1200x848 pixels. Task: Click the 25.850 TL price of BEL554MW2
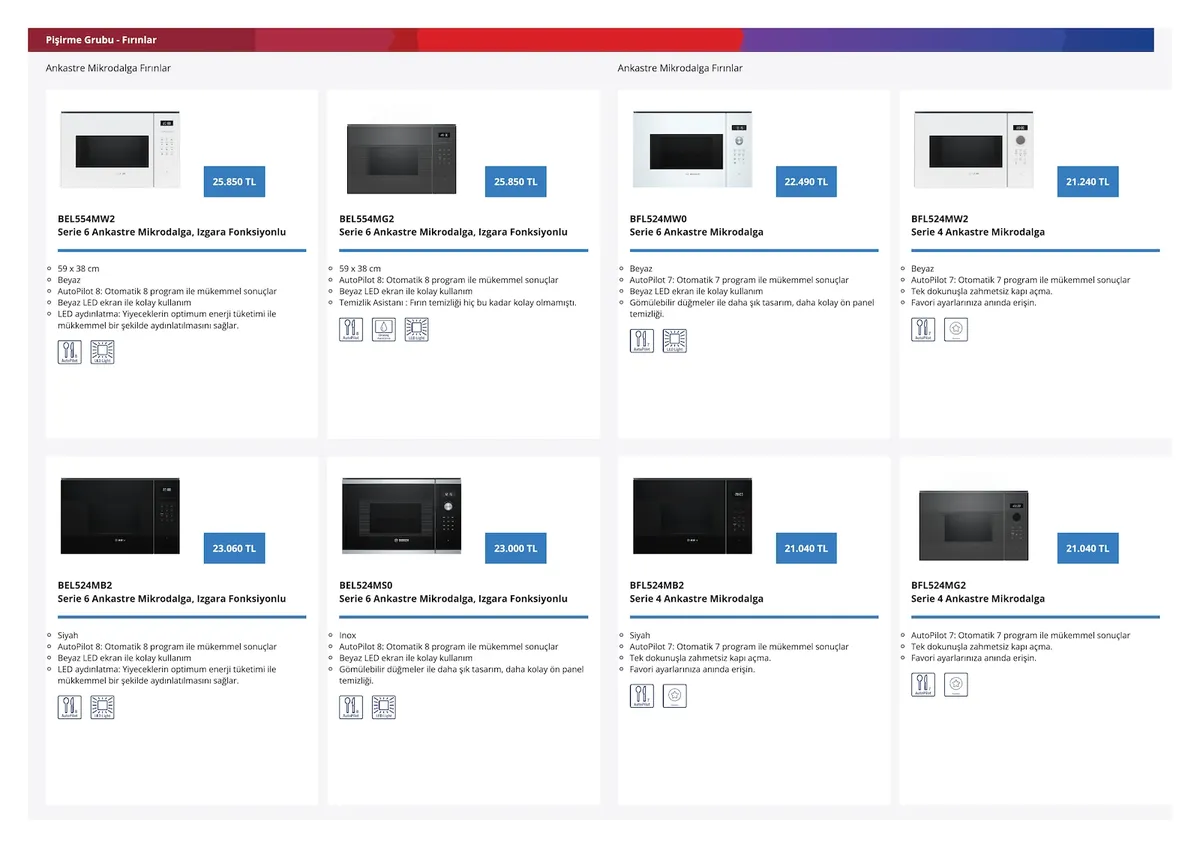click(x=234, y=181)
